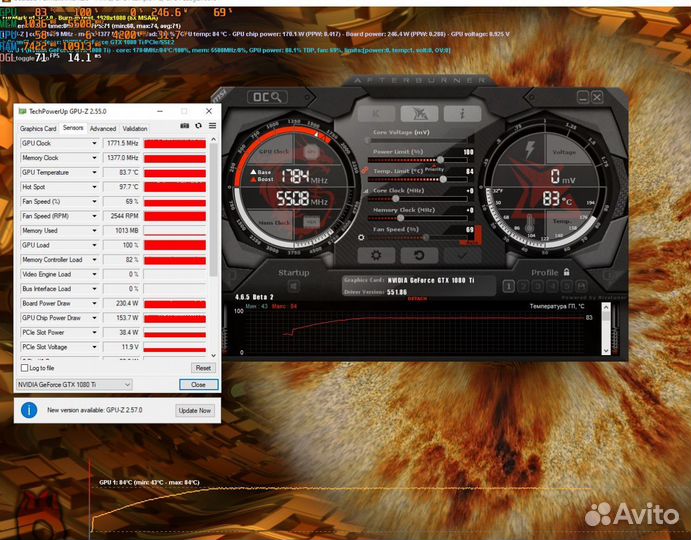Enable the Log to file checkbox

click(x=25, y=368)
